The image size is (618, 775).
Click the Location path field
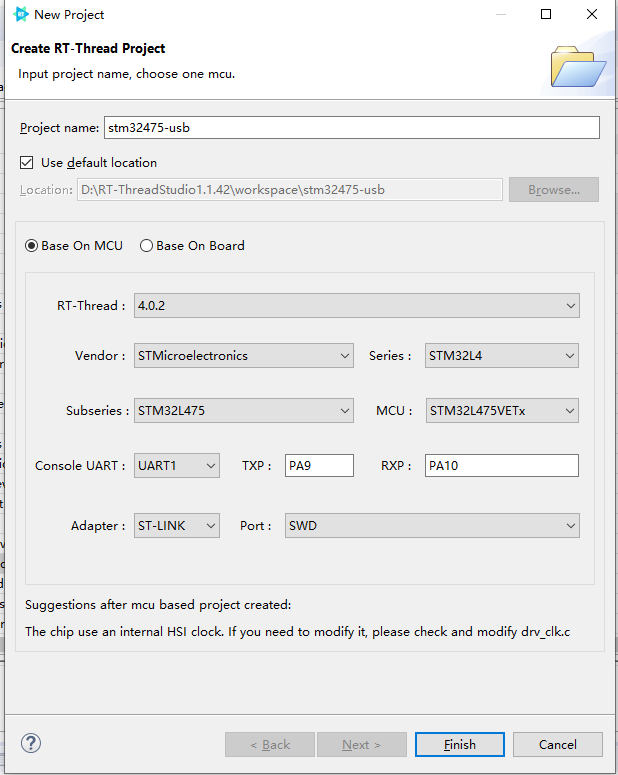[290, 190]
